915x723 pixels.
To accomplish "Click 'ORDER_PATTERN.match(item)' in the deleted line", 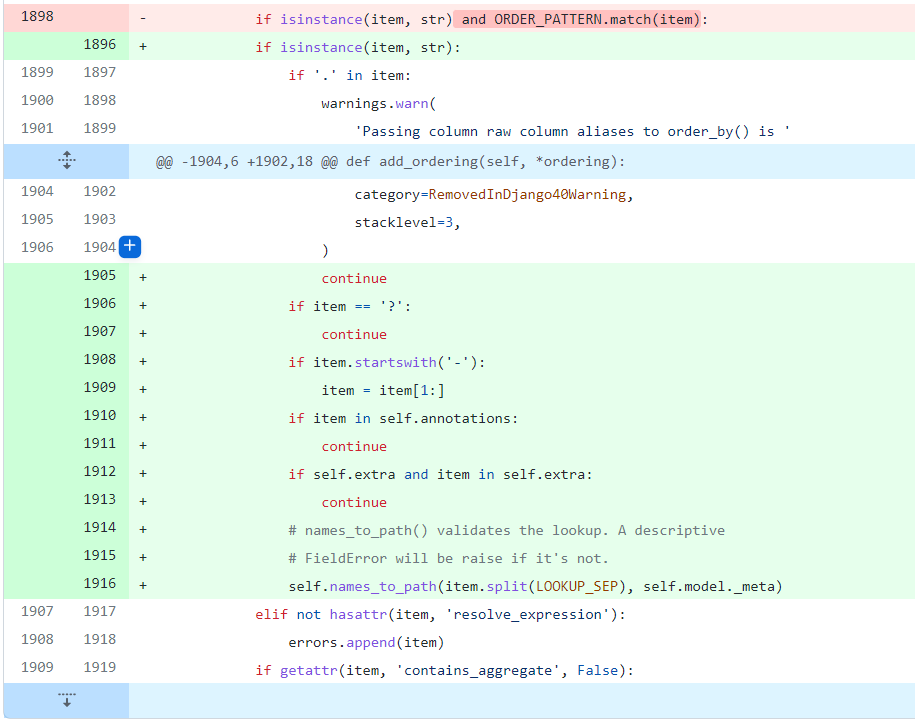I will coord(596,19).
